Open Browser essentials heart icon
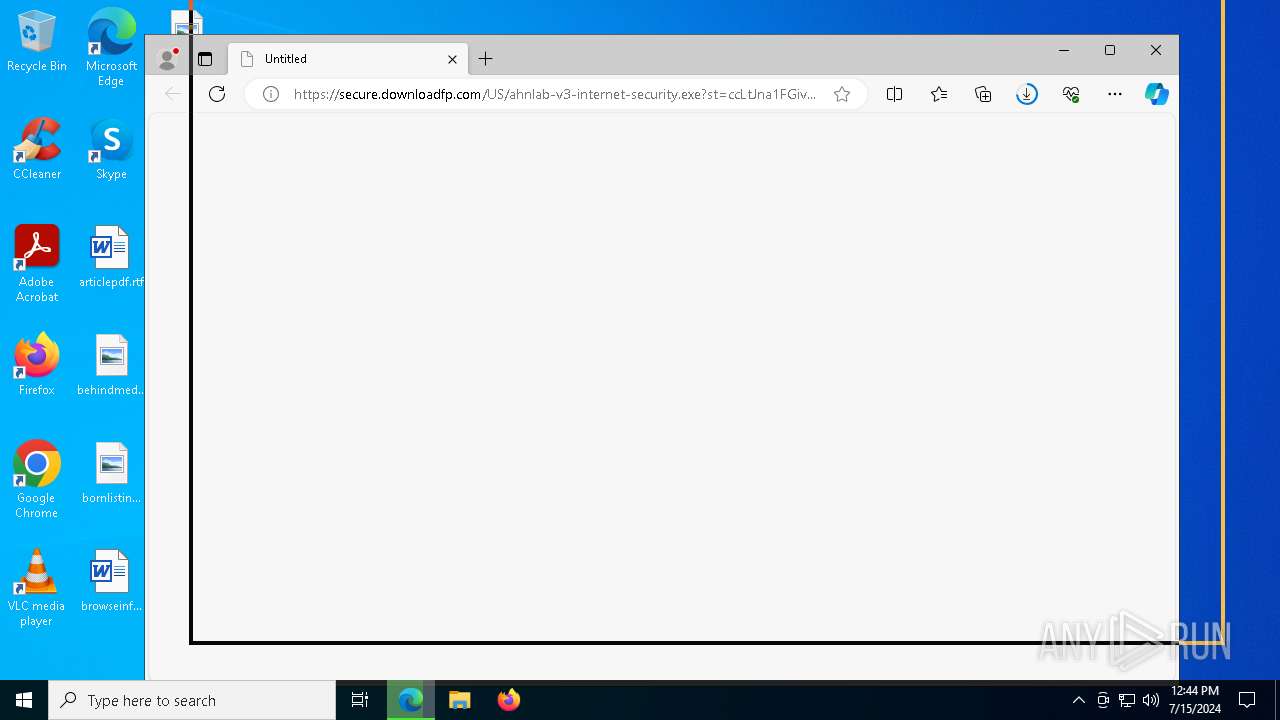The width and height of the screenshot is (1280, 720). pos(1071,94)
